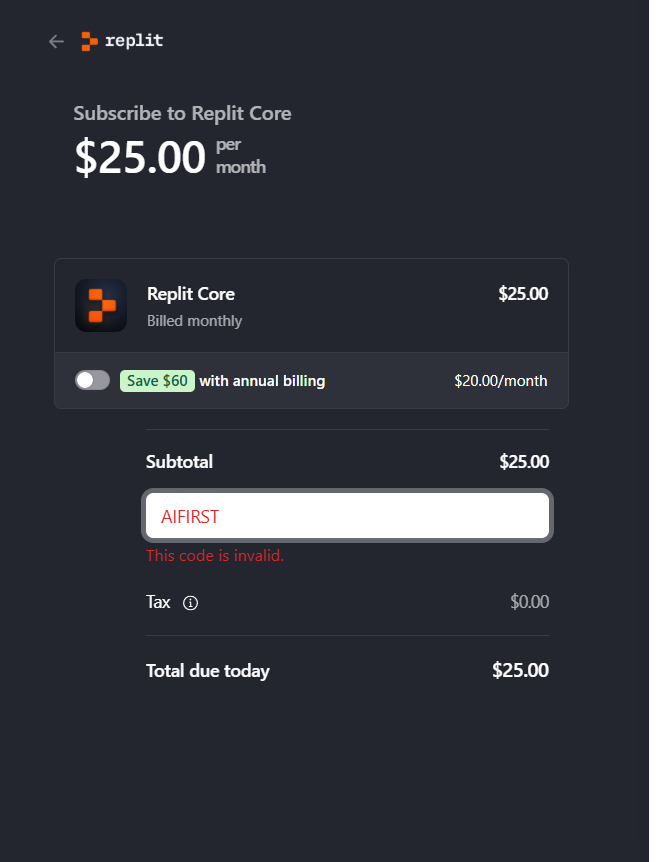Screen dimensions: 661x862
Task: Click the $20.00/month annual price
Action: click(500, 381)
